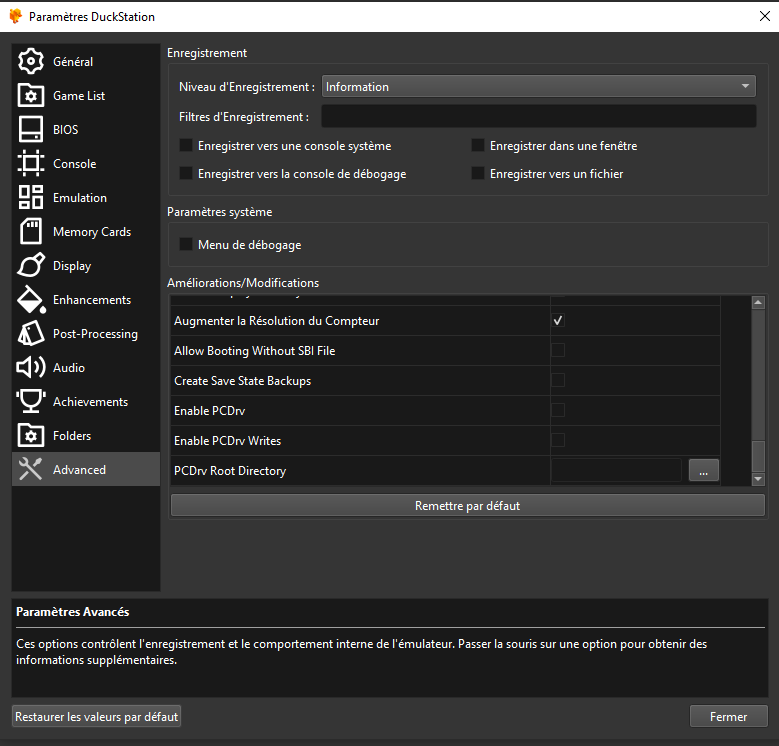Click the Remettre par défaut button
Image resolution: width=779 pixels, height=746 pixels.
[467, 506]
